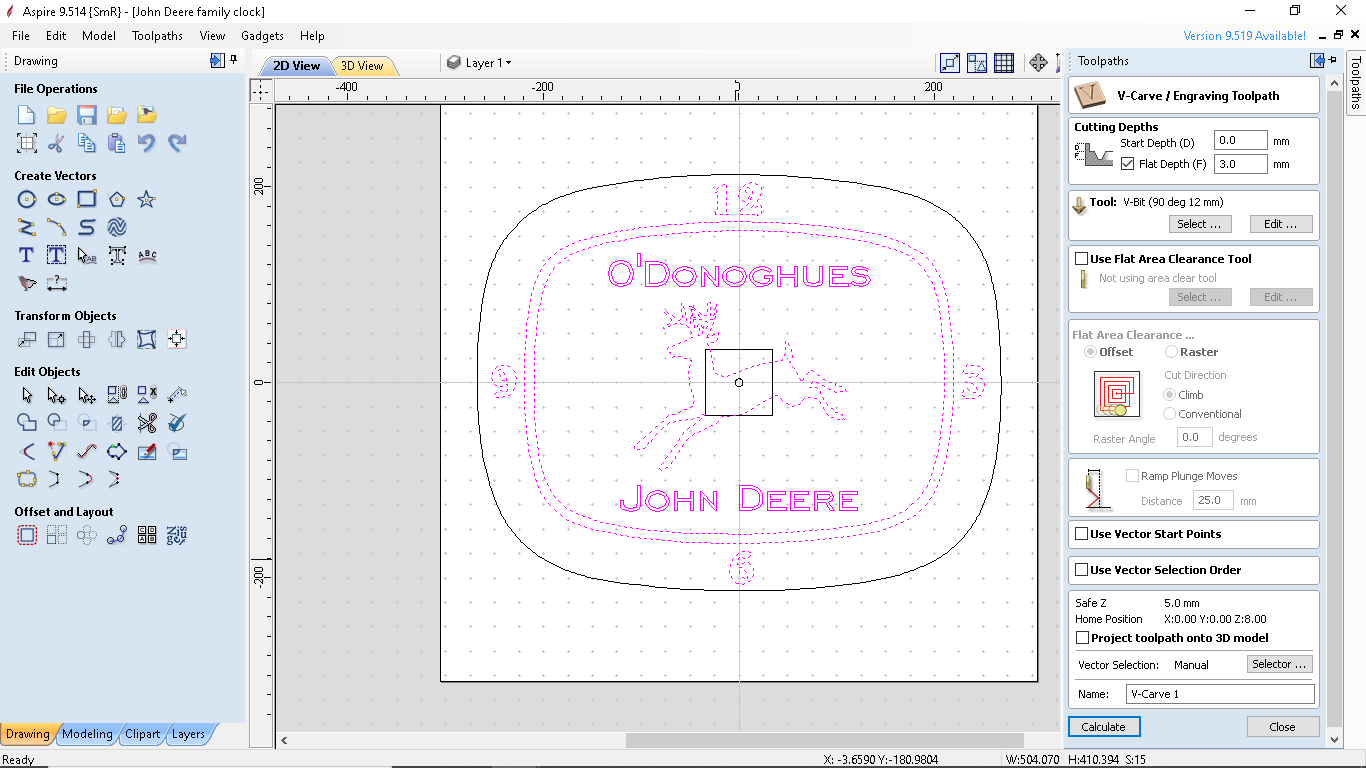Click Edit for the V-Bit tool
The height and width of the screenshot is (768, 1366).
(x=1281, y=224)
